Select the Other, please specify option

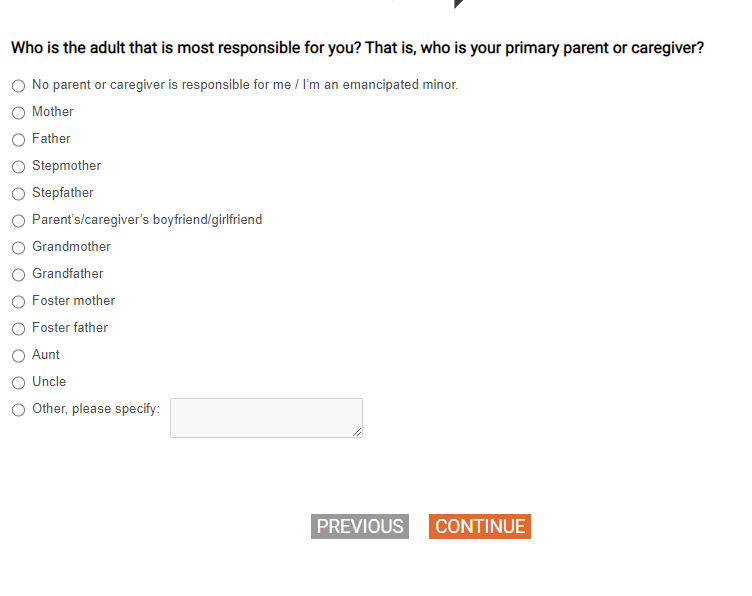18,410
